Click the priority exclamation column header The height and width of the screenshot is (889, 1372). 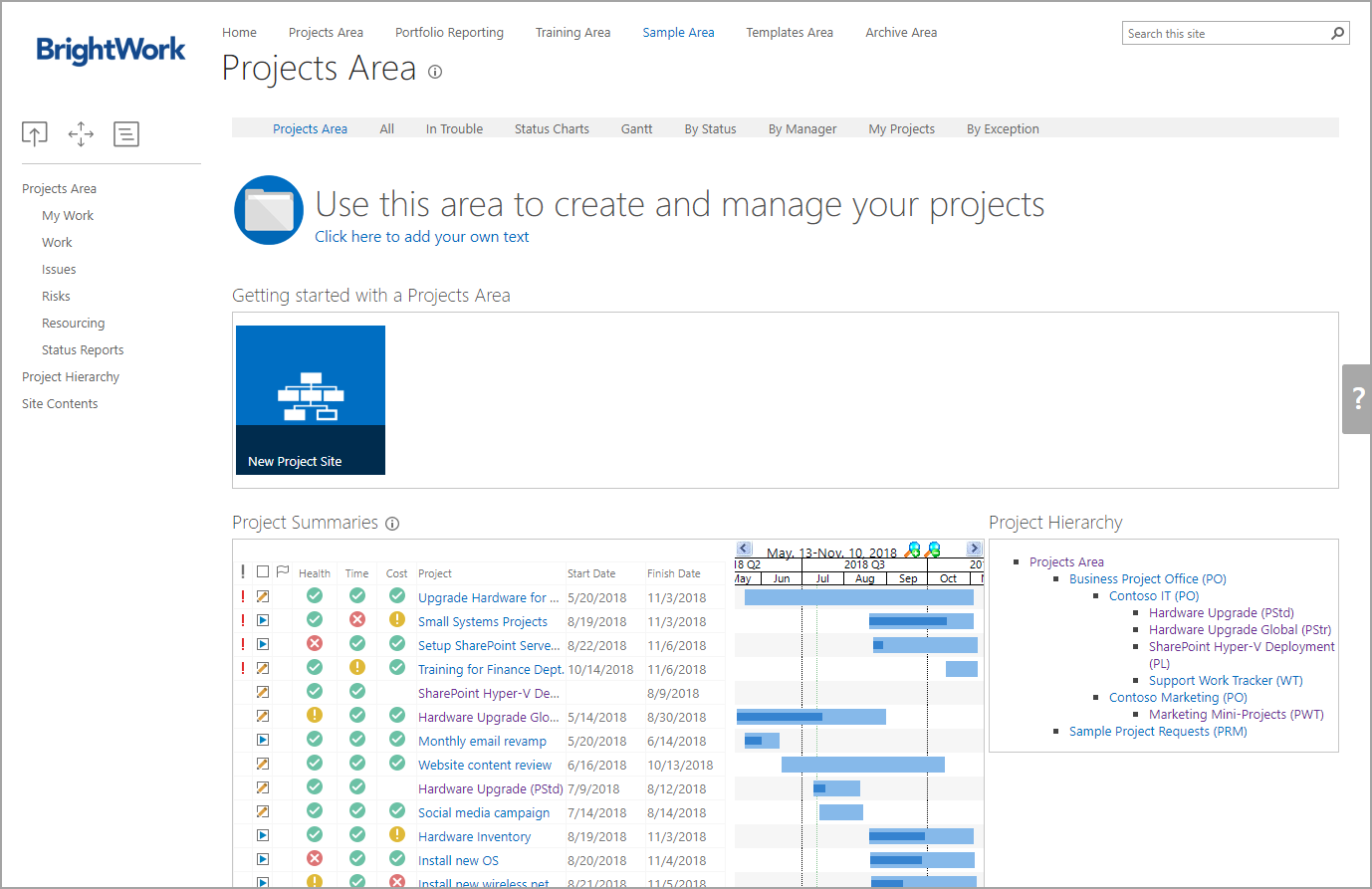(x=243, y=571)
